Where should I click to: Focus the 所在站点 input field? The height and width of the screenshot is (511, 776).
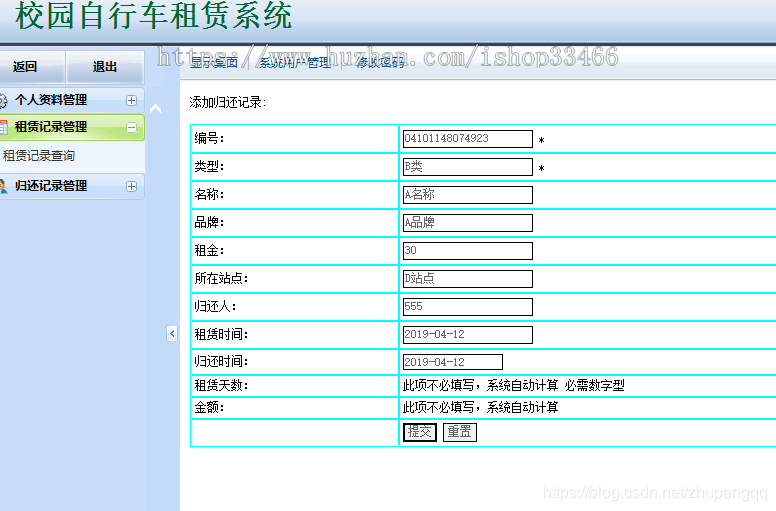[468, 279]
